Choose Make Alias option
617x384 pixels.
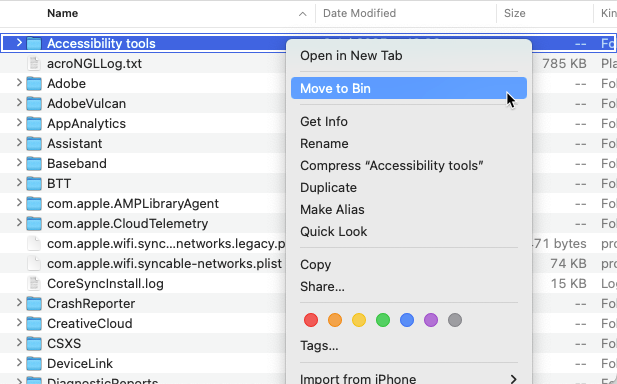tap(332, 210)
